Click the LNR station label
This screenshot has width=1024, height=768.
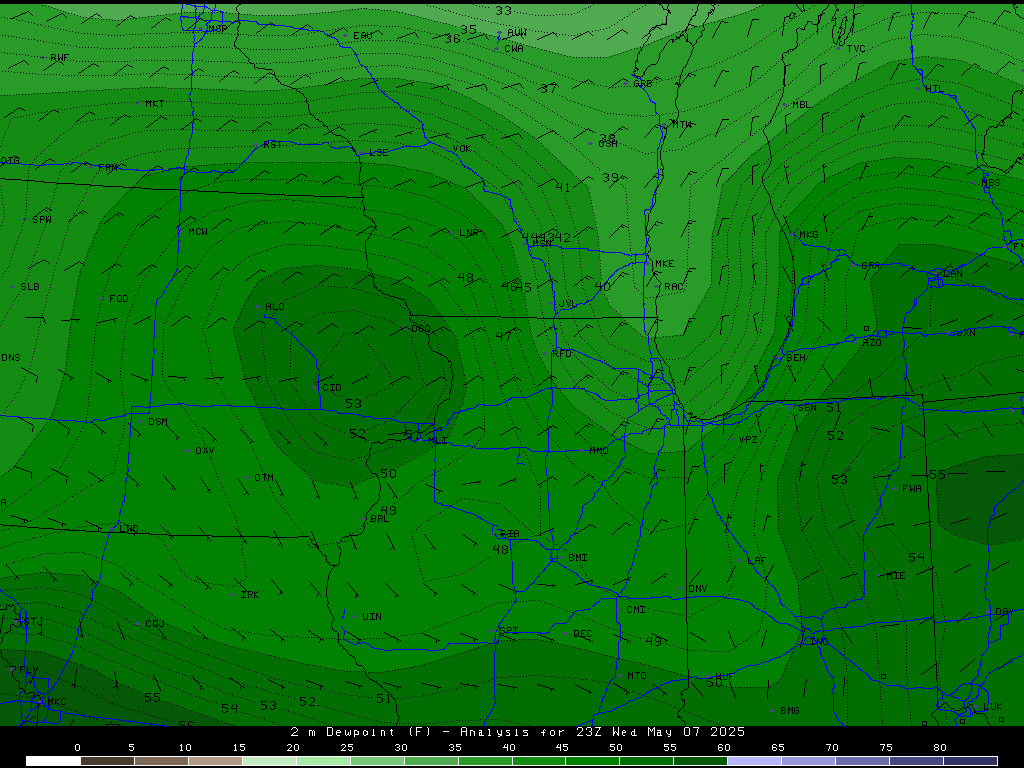coord(468,232)
